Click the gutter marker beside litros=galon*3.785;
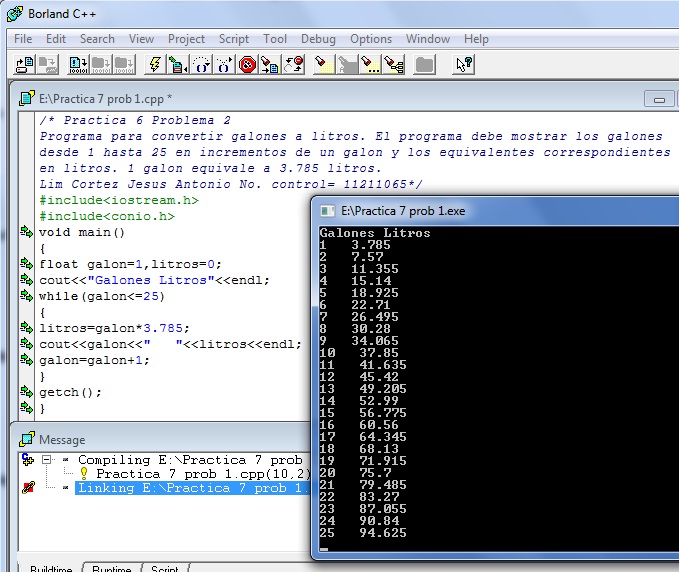Screen dimensions: 679x572 (x=26, y=328)
